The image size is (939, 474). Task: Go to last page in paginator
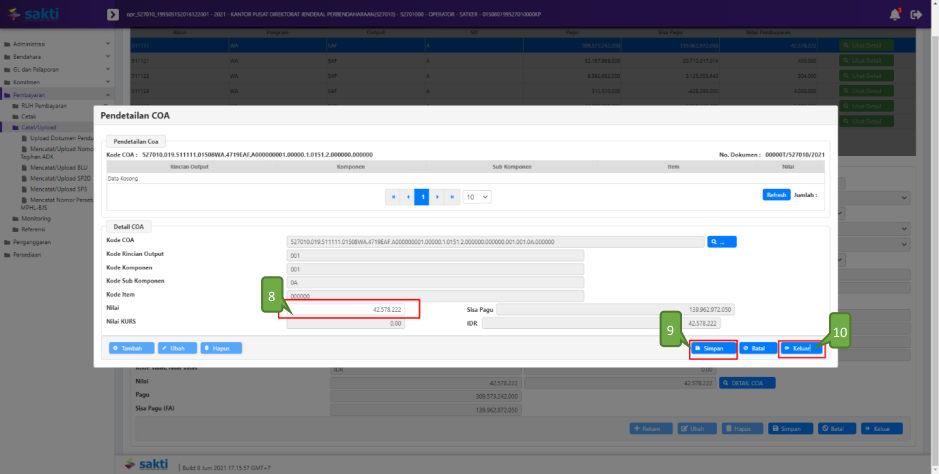pos(454,197)
